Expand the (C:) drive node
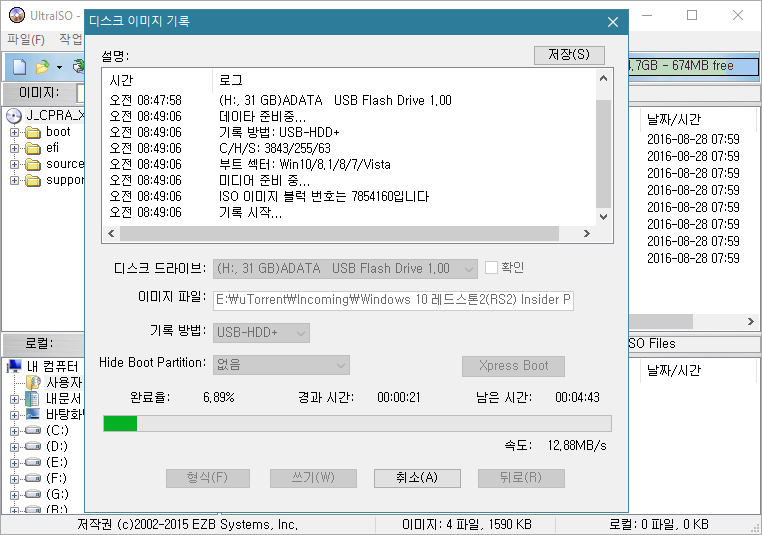The image size is (762, 535). tap(15, 431)
